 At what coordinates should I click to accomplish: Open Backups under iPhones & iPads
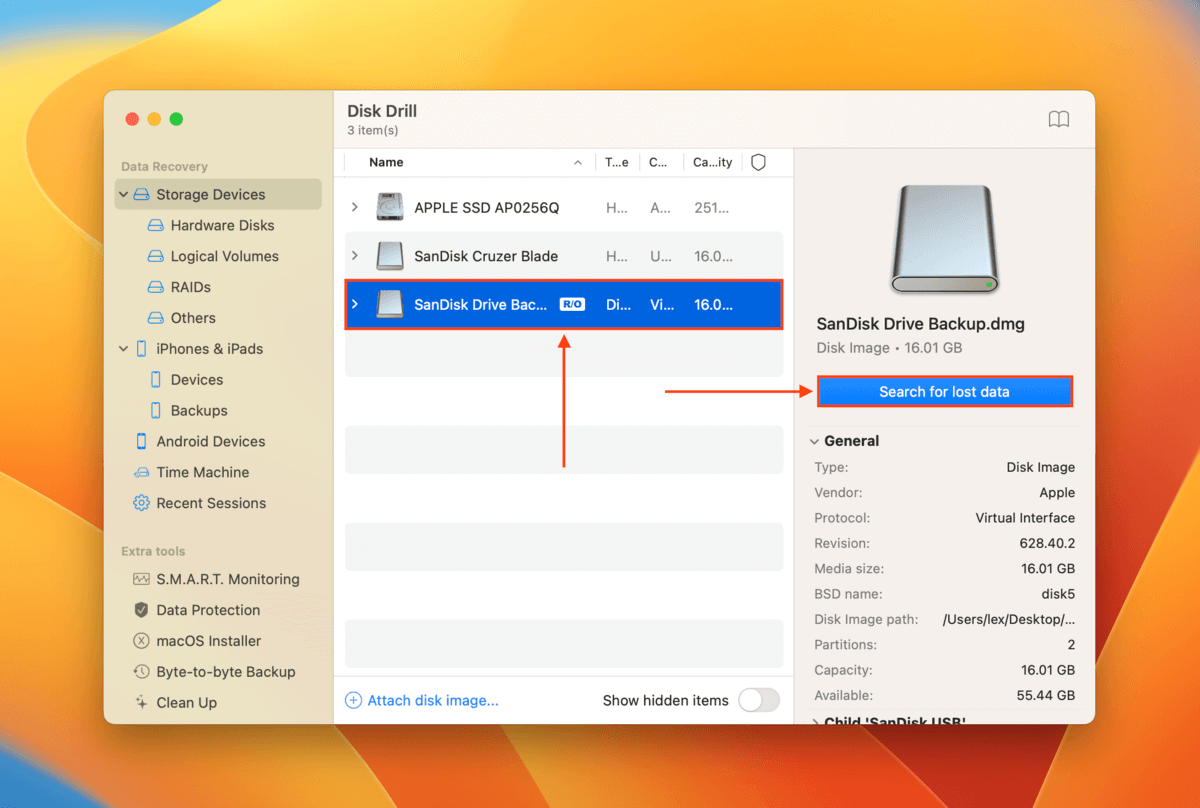click(199, 411)
